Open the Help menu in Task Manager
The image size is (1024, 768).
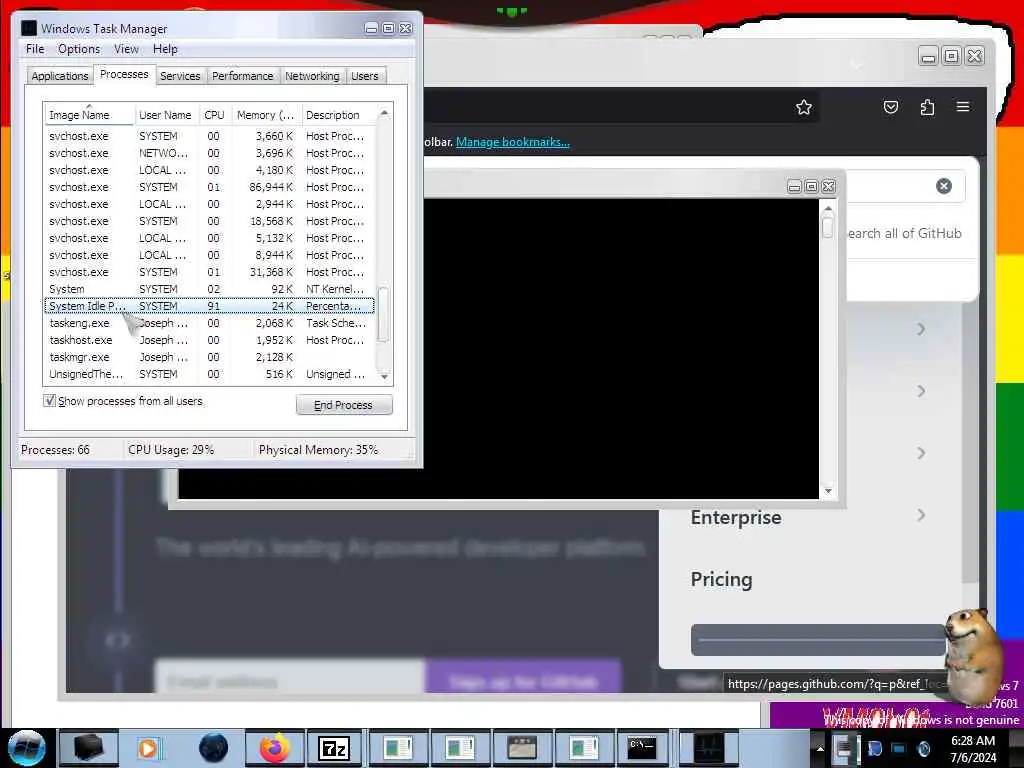[165, 49]
